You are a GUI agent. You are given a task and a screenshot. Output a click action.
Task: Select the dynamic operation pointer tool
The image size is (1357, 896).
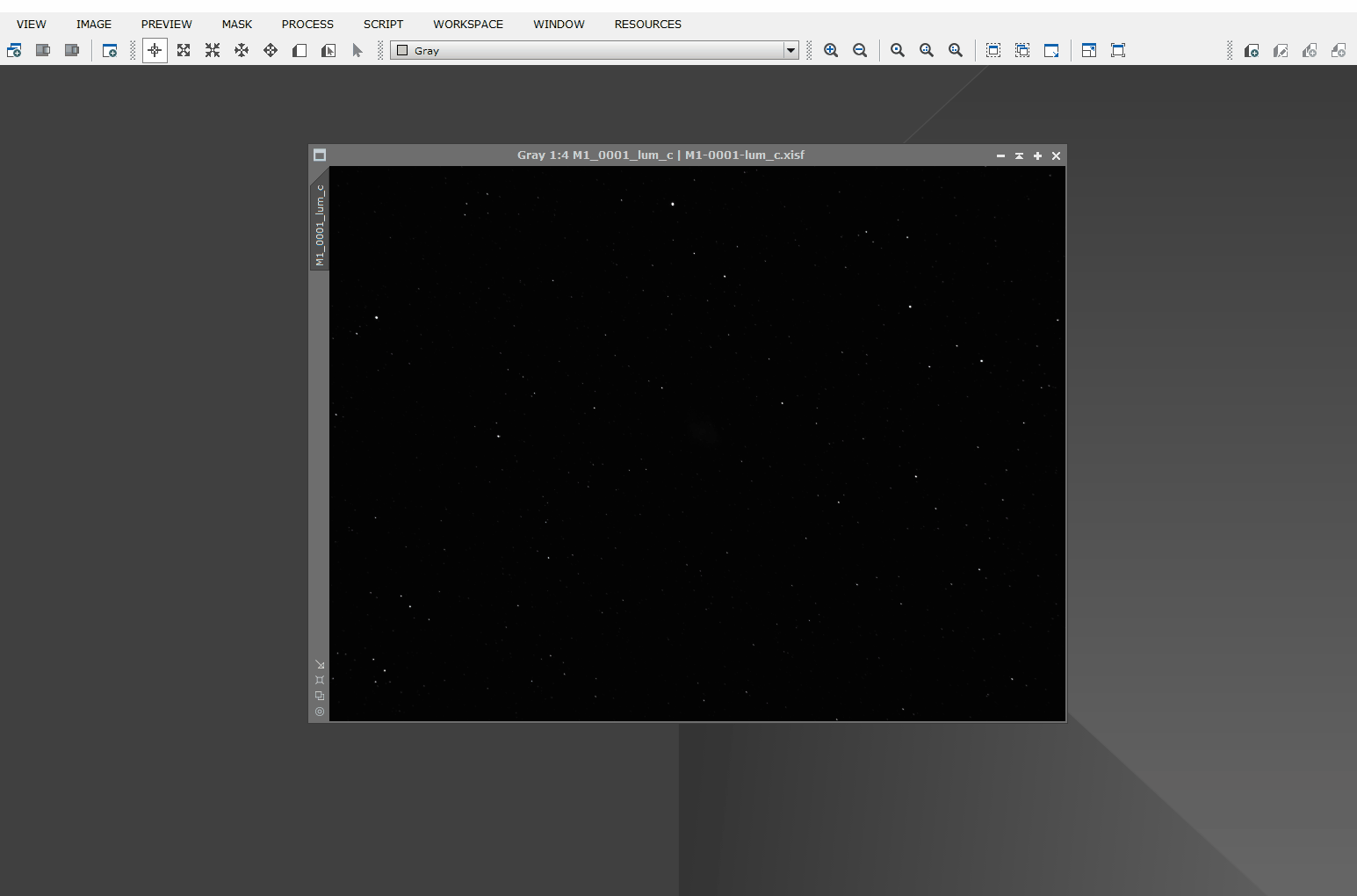tap(357, 50)
